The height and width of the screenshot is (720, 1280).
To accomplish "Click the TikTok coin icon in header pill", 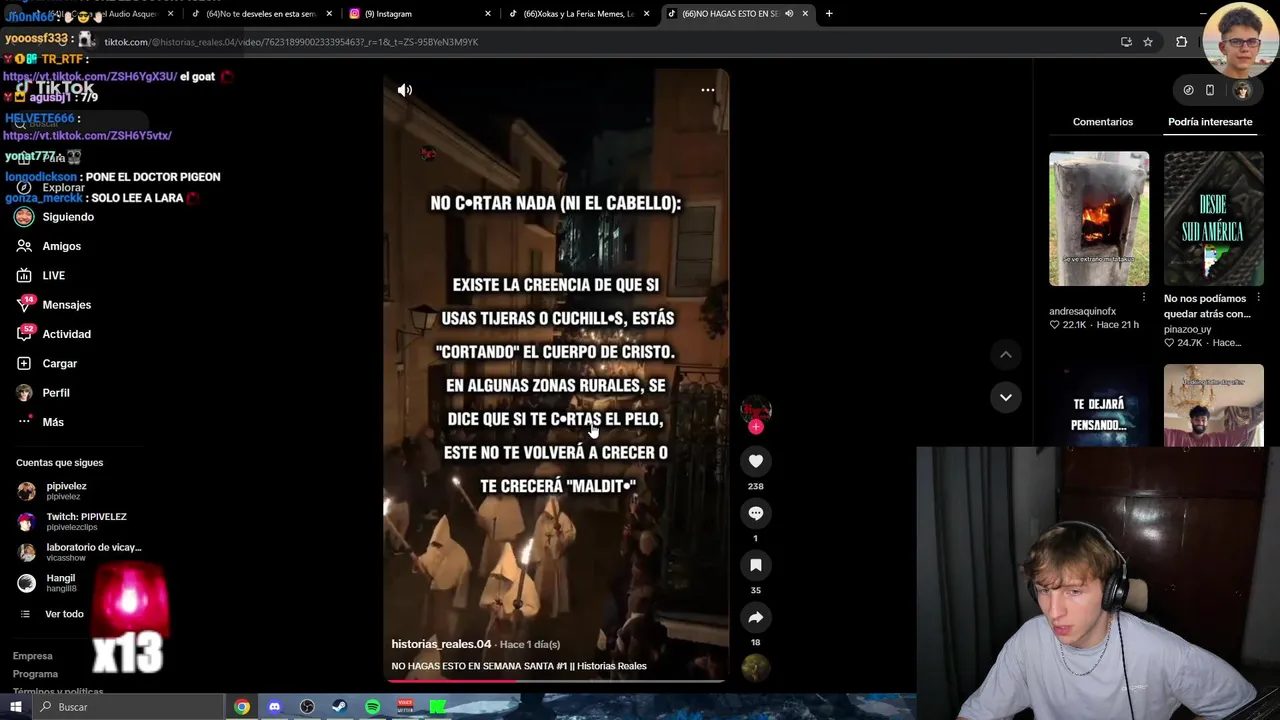I will (x=1188, y=90).
